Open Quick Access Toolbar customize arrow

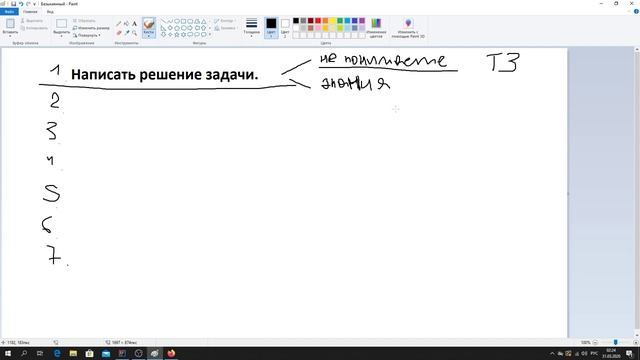click(x=35, y=4)
